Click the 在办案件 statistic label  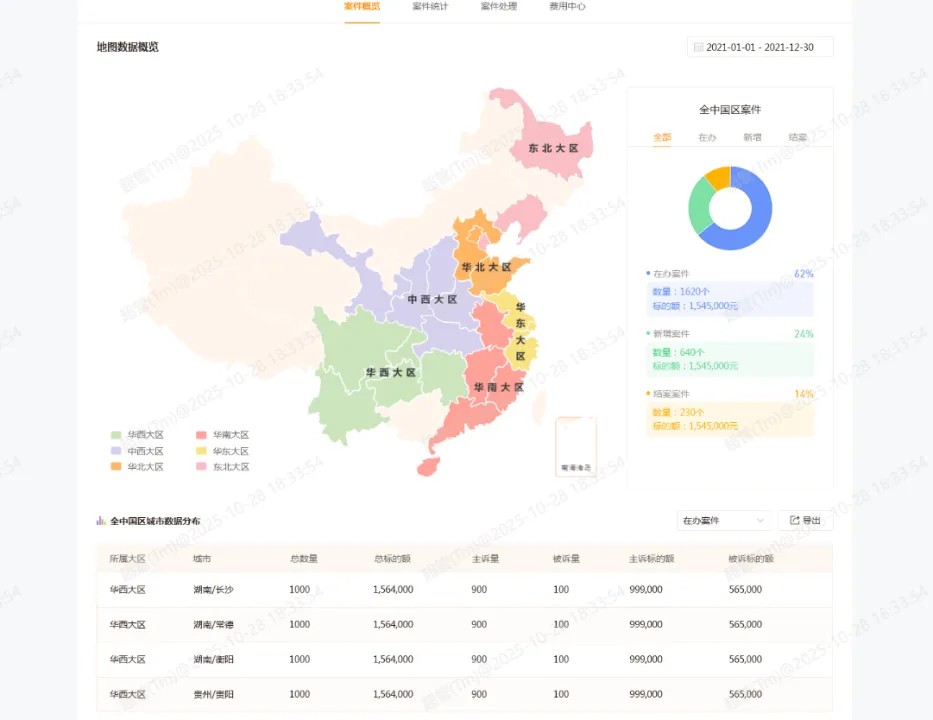click(x=672, y=273)
